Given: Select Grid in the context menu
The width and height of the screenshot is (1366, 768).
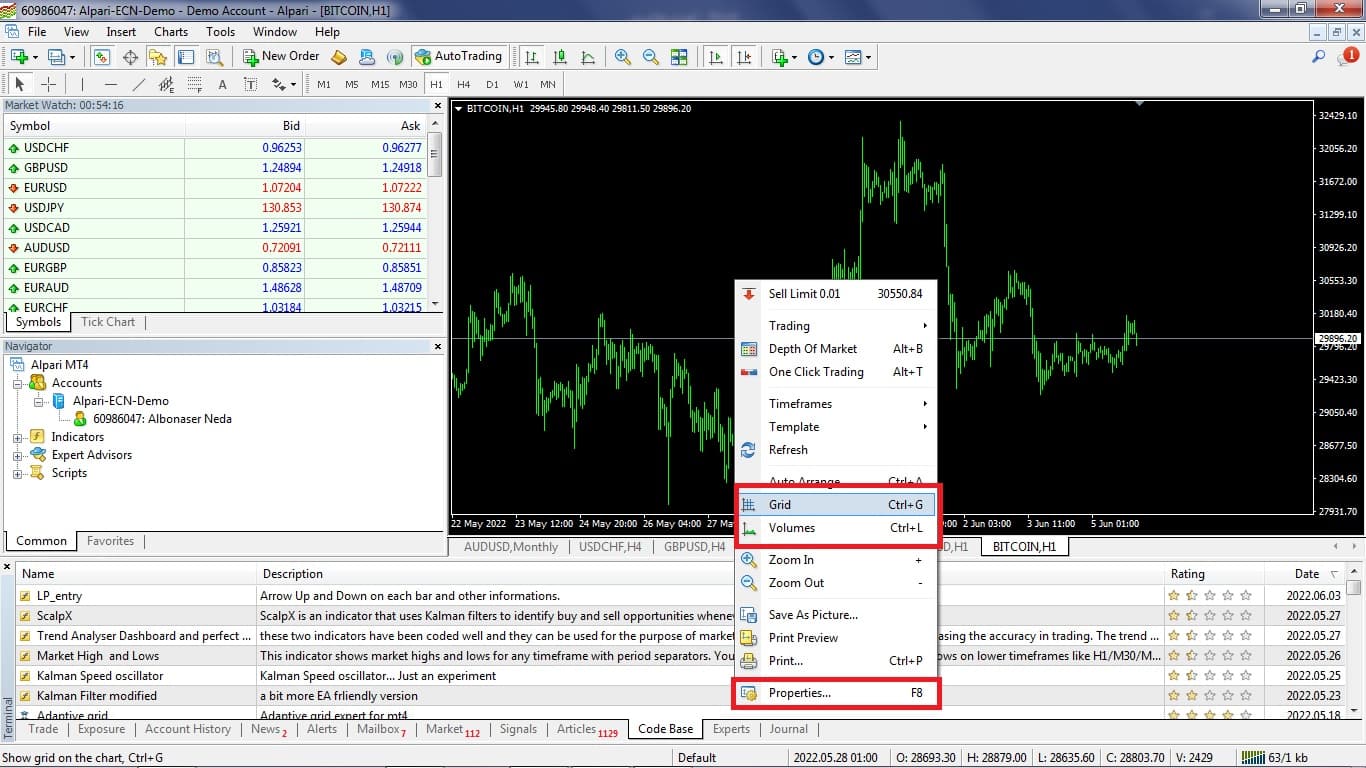Looking at the screenshot, I should 836,505.
